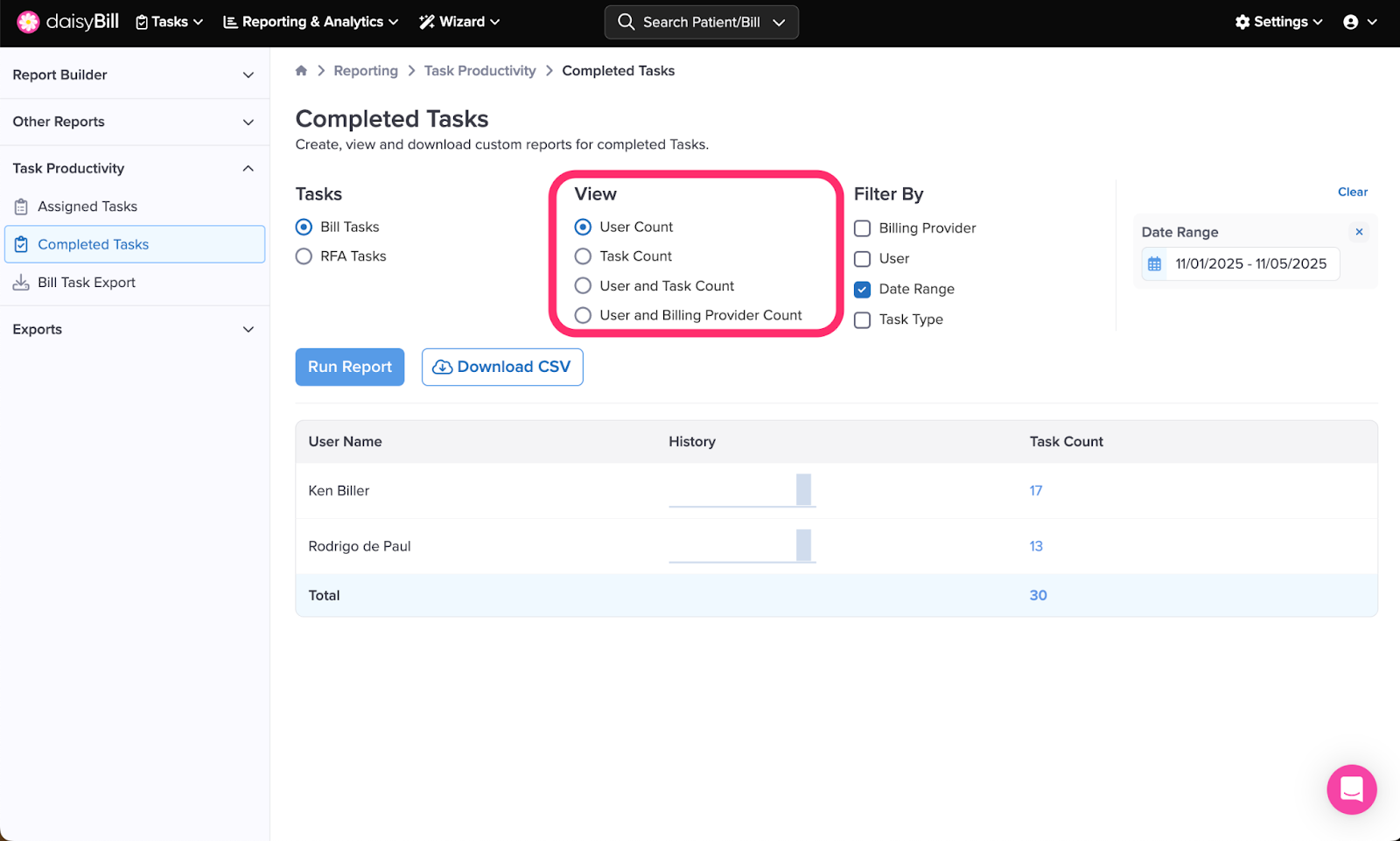1400x841 pixels.
Task: Enable the Billing Provider filter checkbox
Action: click(x=862, y=228)
